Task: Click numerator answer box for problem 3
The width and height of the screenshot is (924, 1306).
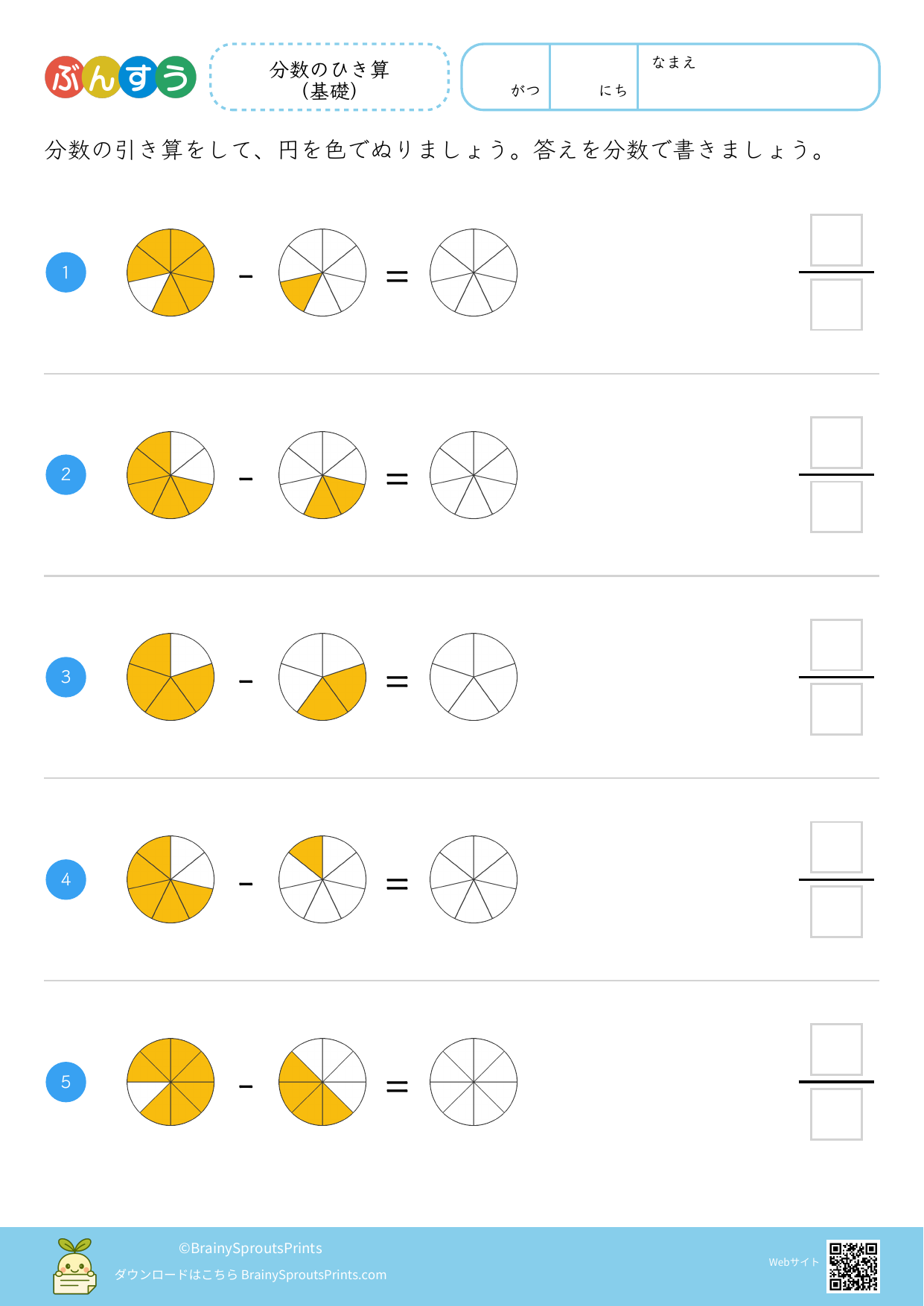Action: (x=836, y=645)
